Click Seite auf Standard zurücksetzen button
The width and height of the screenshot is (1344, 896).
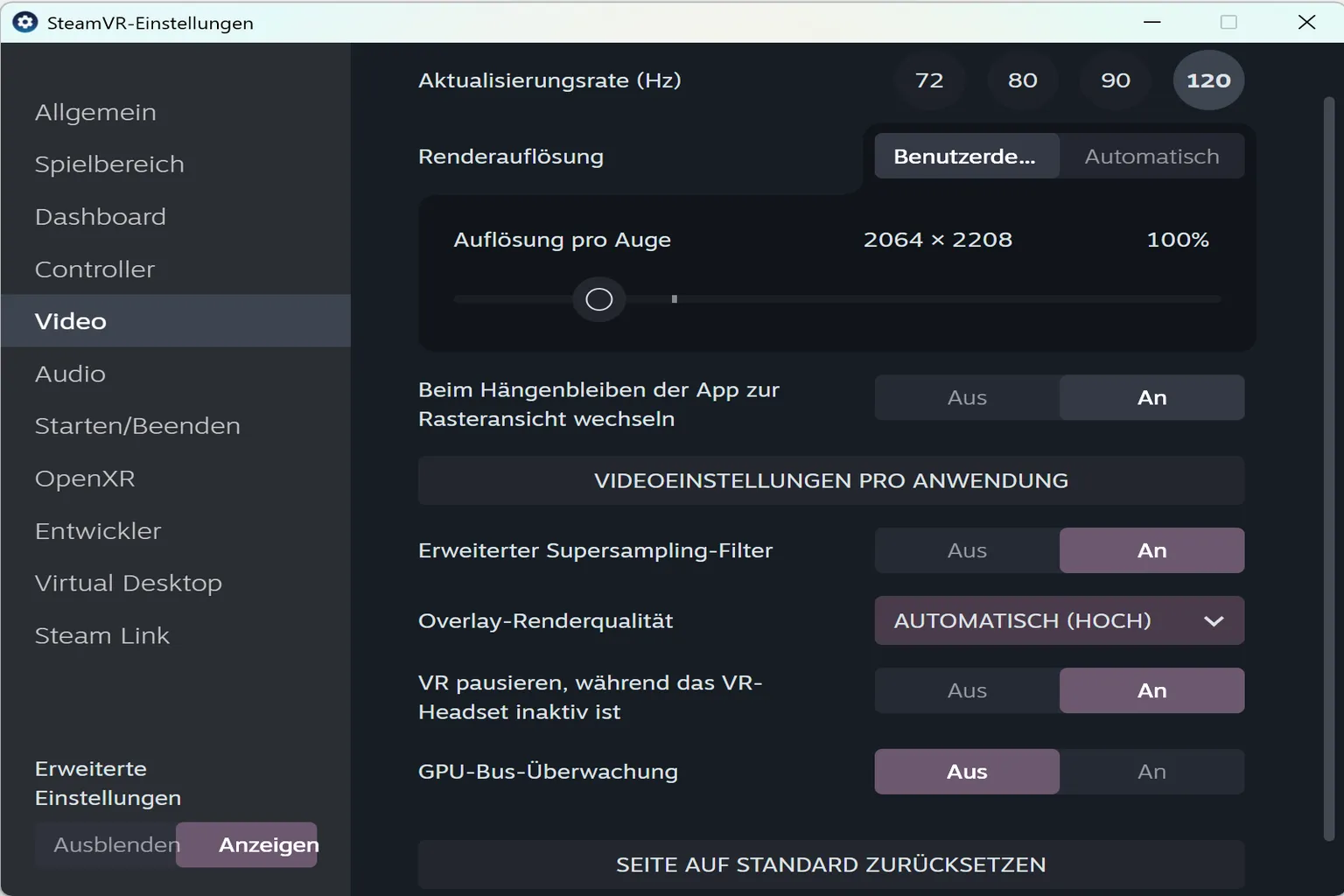coord(831,864)
